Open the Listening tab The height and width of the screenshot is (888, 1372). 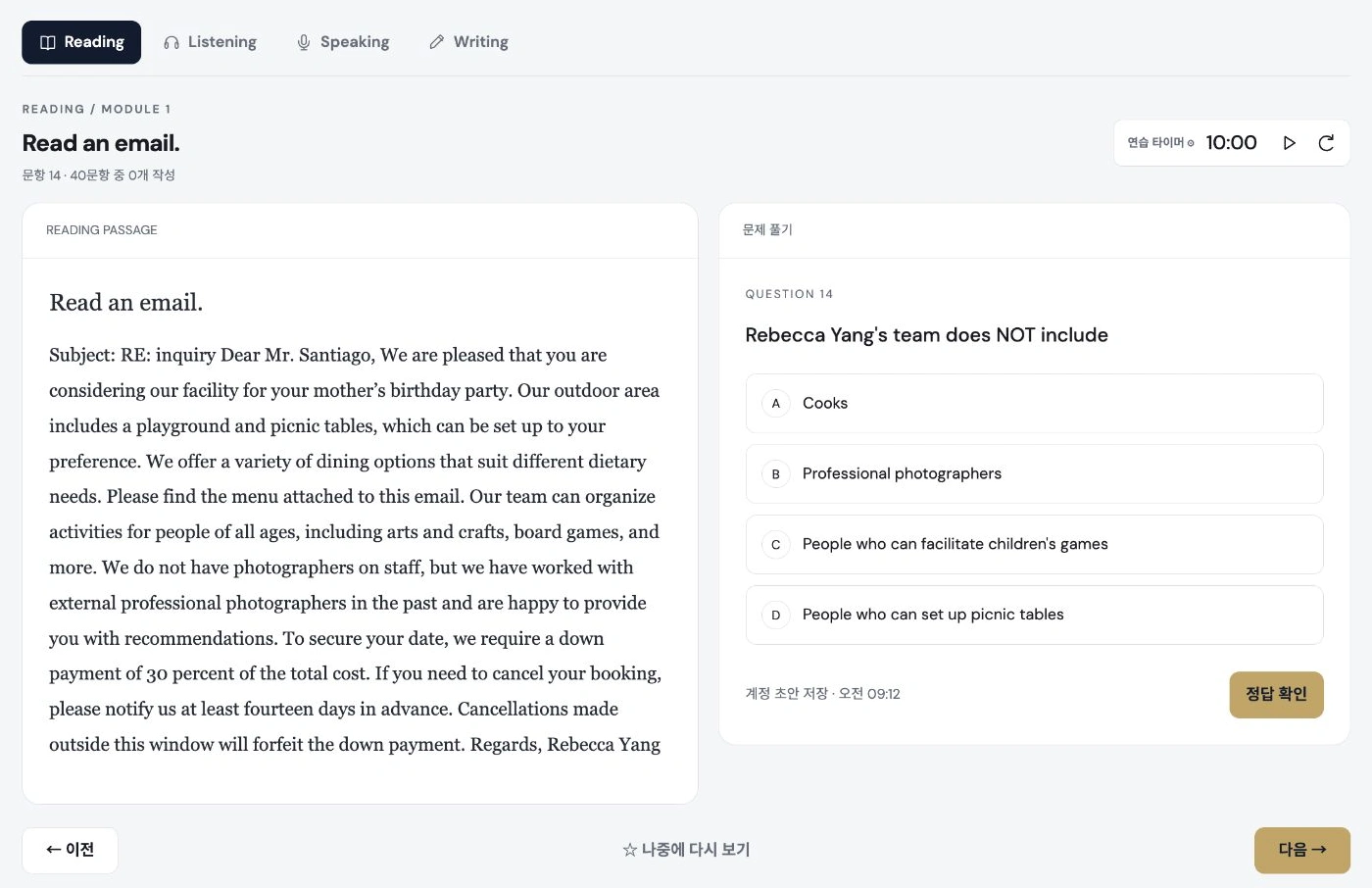[211, 42]
